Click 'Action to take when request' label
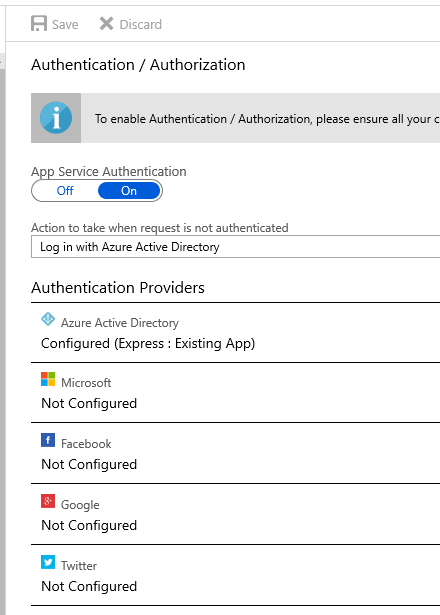Viewport: 440px width, 615px height. tap(160, 228)
